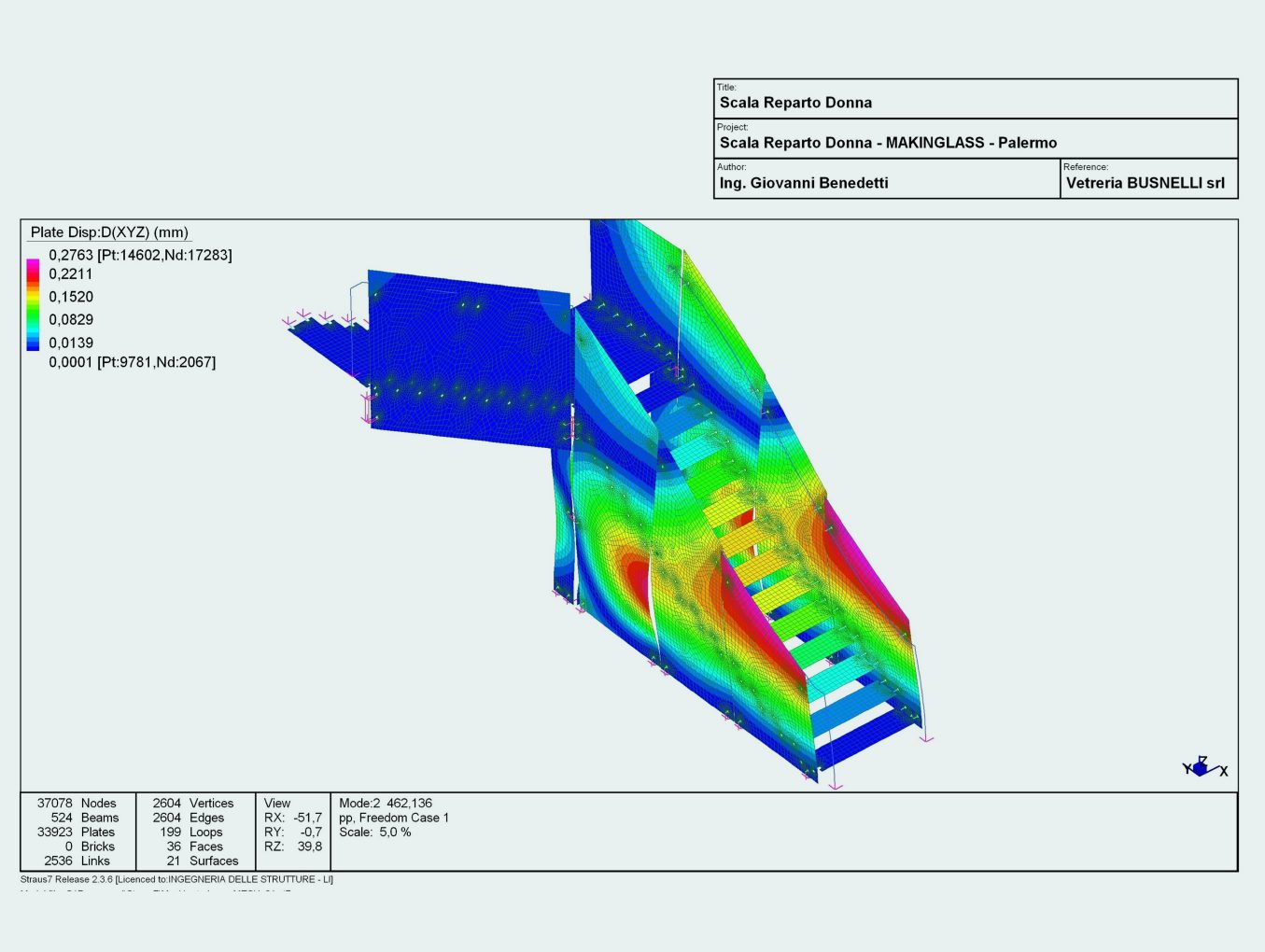Click the 'RY: -0,7' rotation value
The width and height of the screenshot is (1265, 952).
point(293,832)
